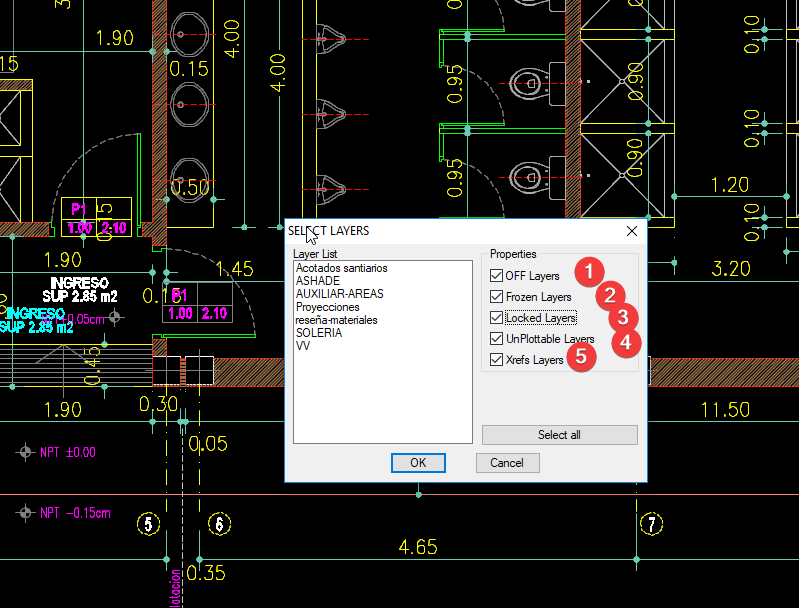The width and height of the screenshot is (799, 608).
Task: Click the white INGRESO SUP 2.85 m2 label
Action: (x=80, y=289)
